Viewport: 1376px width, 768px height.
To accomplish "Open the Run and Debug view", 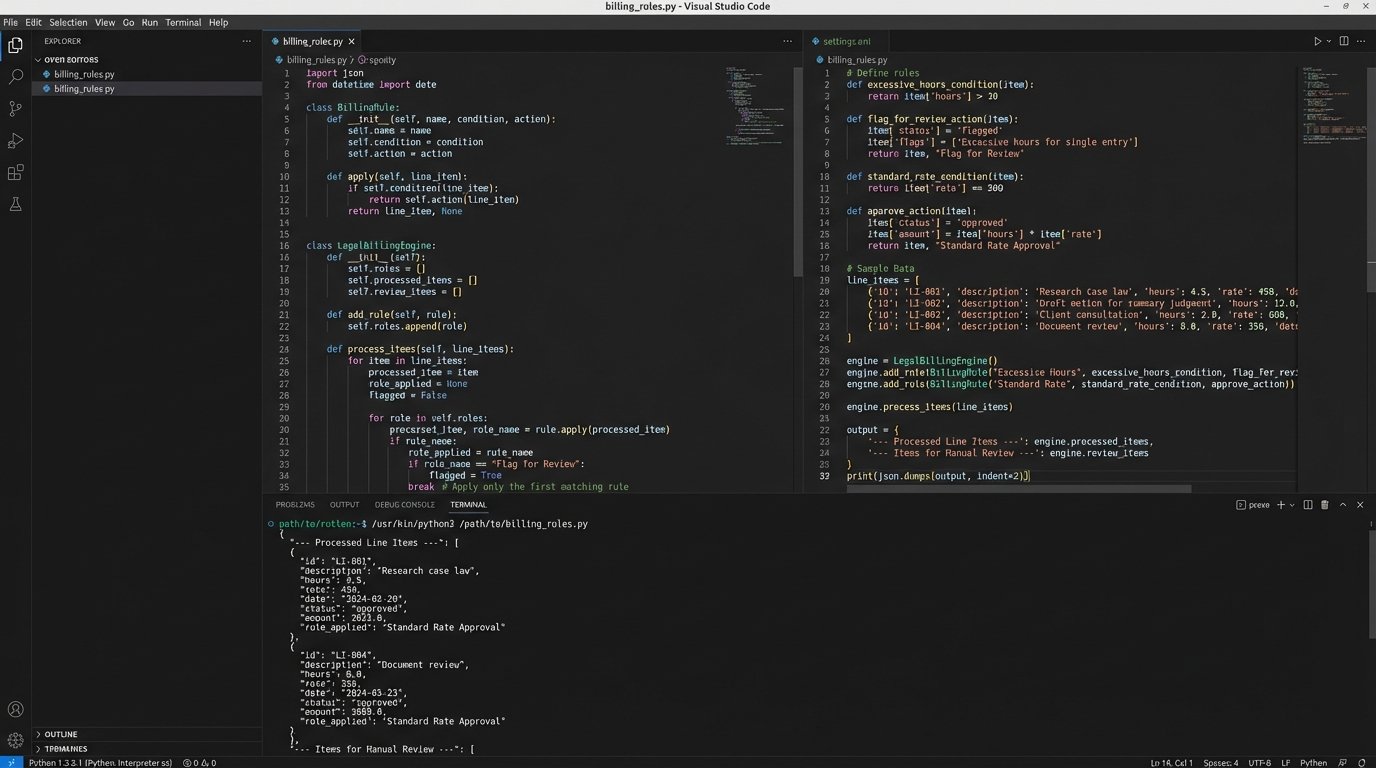I will point(15,141).
